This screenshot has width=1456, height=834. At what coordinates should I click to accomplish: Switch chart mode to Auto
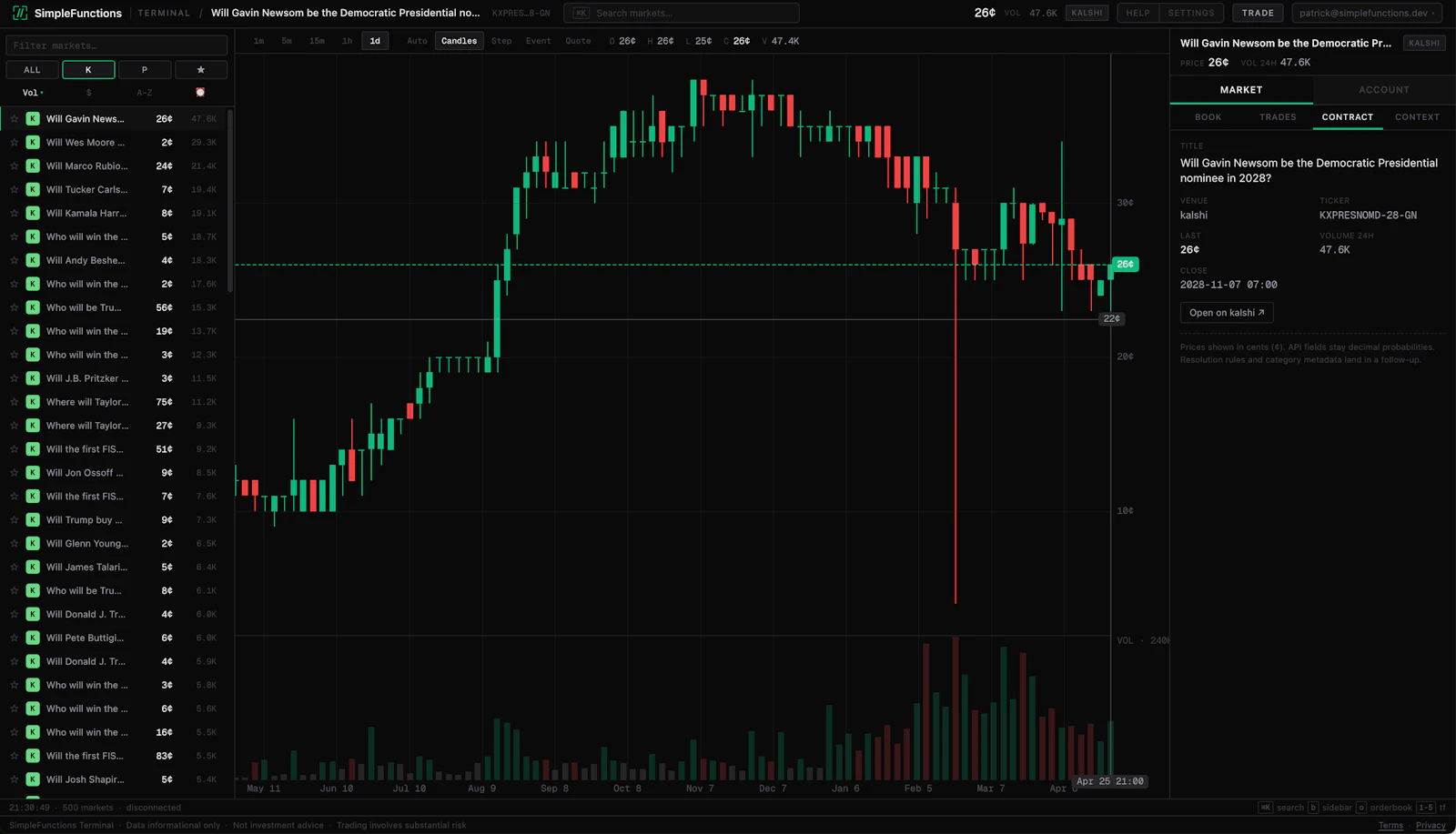click(417, 41)
